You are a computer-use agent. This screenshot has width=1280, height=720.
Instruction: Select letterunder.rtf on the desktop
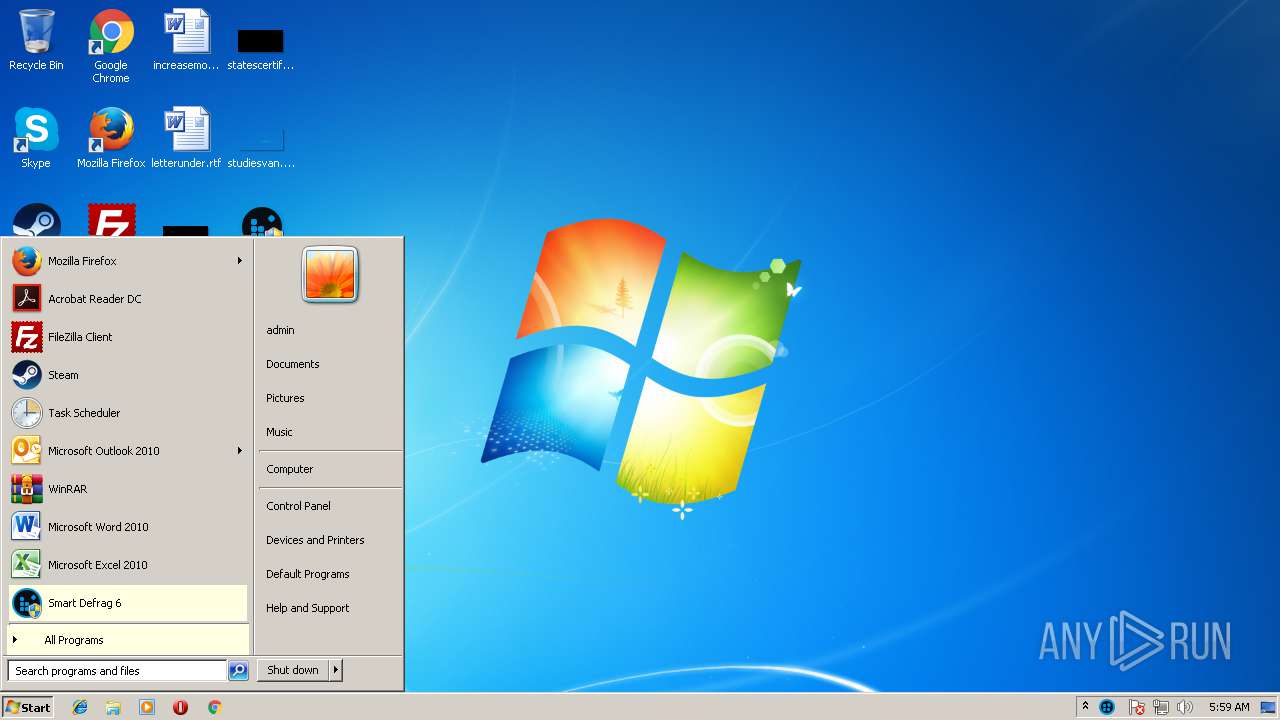[186, 138]
